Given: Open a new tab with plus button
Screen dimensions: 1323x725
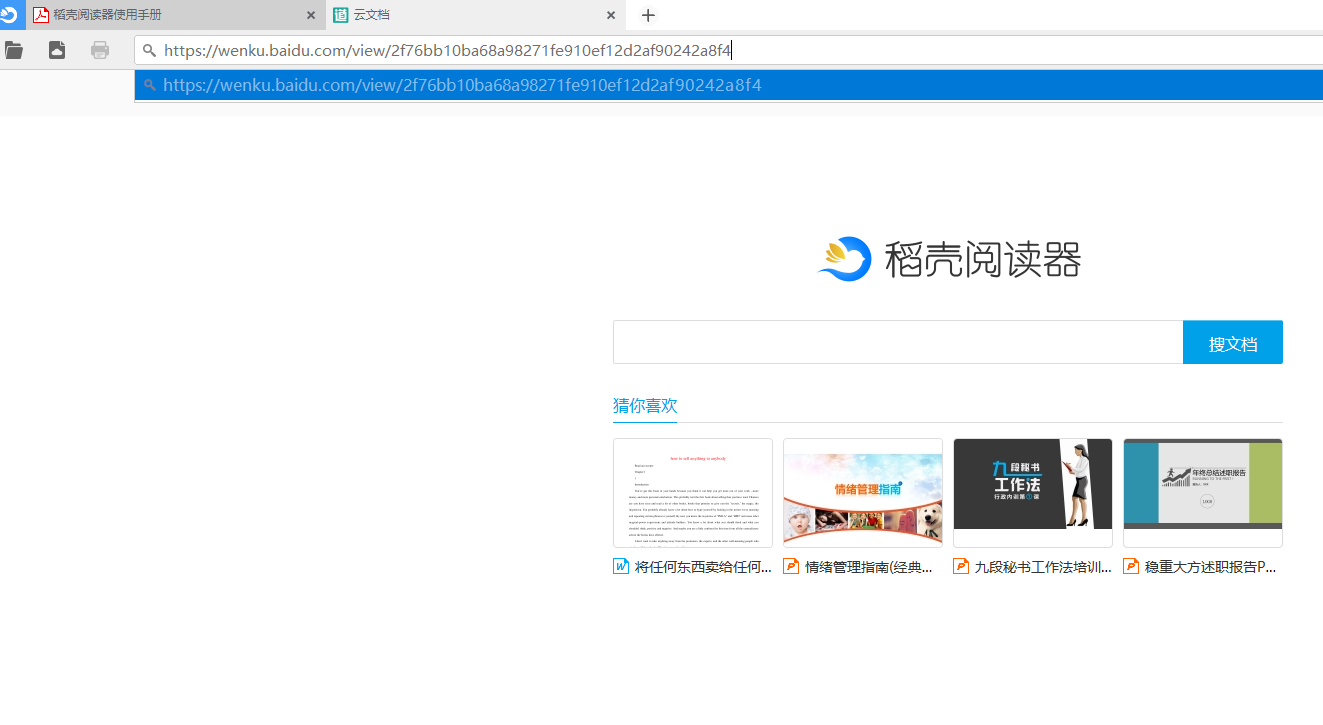Looking at the screenshot, I should point(648,15).
